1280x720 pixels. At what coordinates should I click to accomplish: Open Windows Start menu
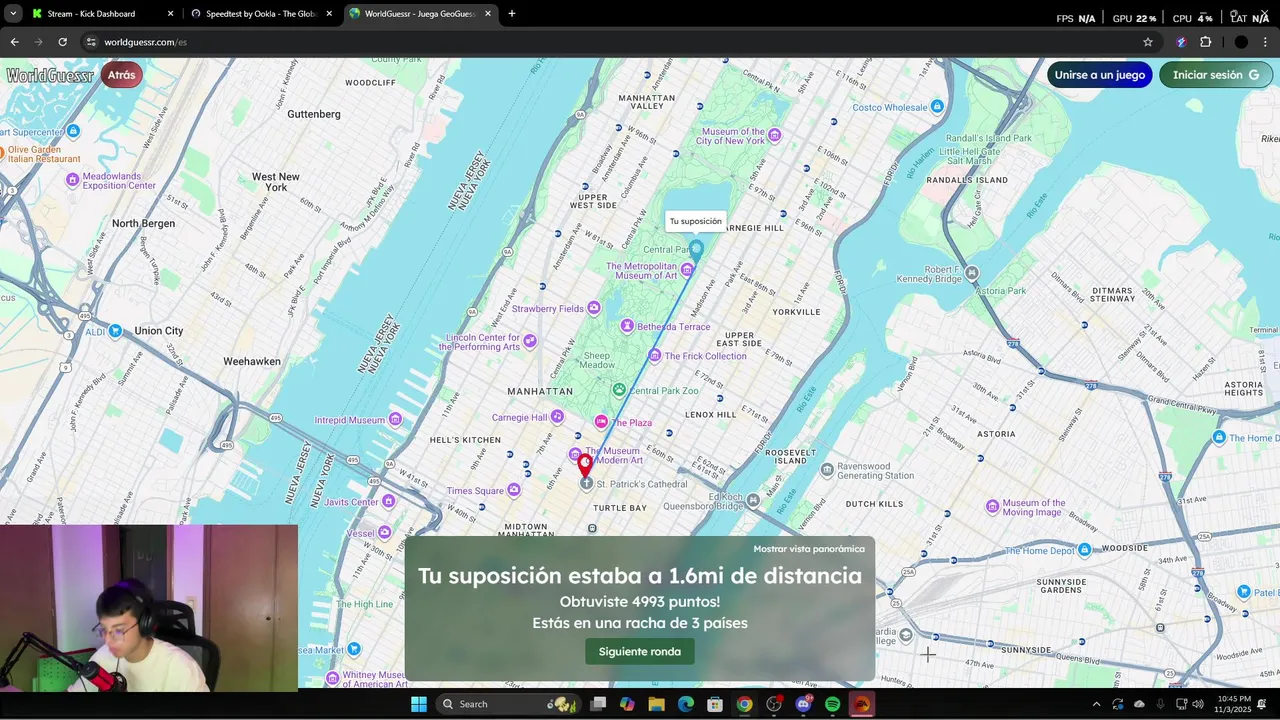(x=419, y=704)
